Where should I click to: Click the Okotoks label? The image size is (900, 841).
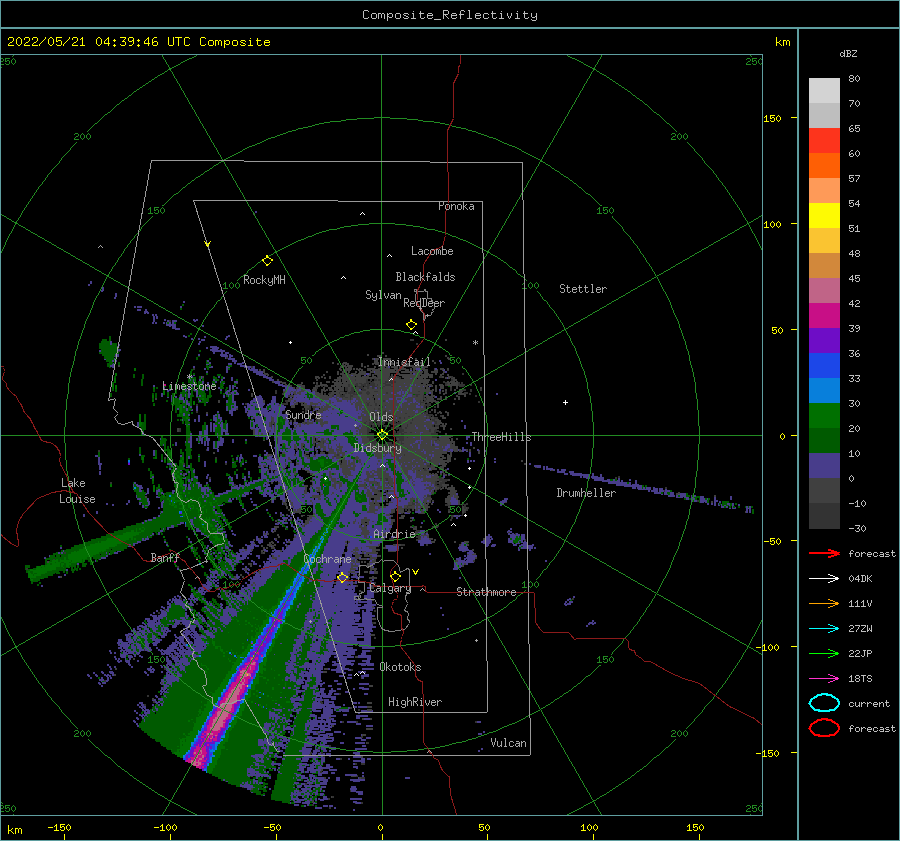(x=400, y=667)
